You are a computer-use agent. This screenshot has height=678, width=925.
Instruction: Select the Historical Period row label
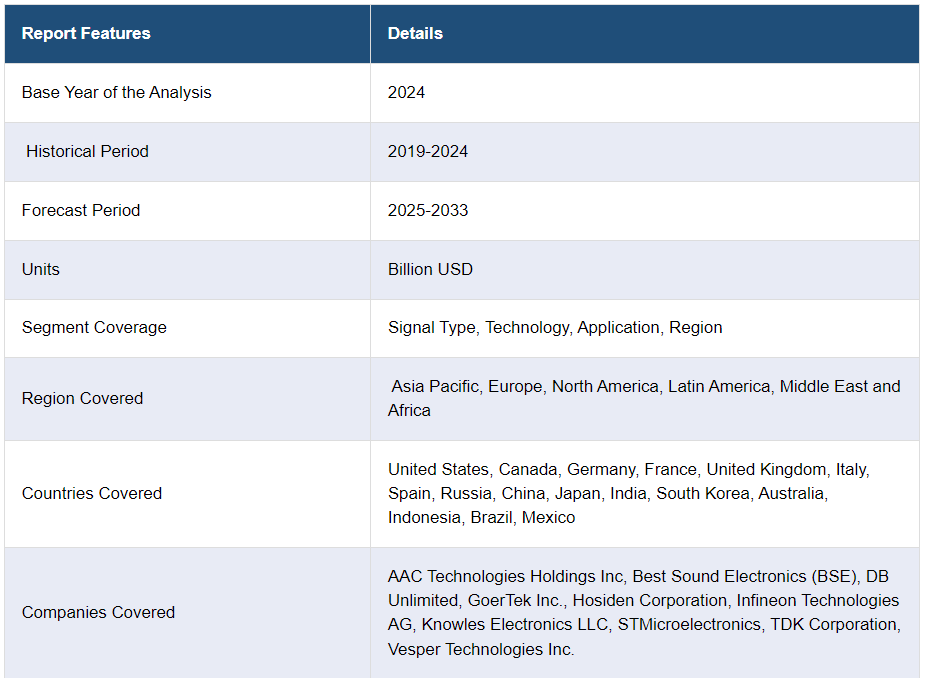(87, 151)
